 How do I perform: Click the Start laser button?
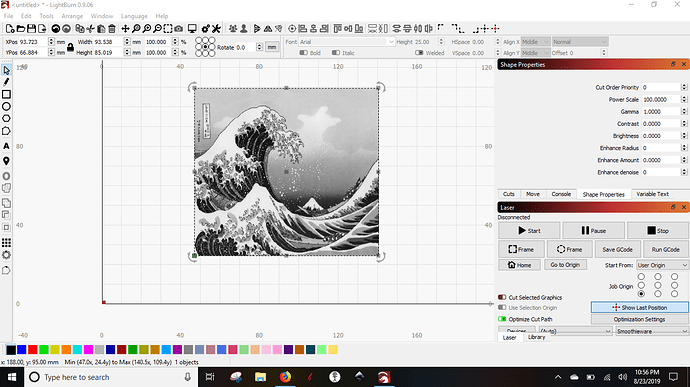[529, 231]
